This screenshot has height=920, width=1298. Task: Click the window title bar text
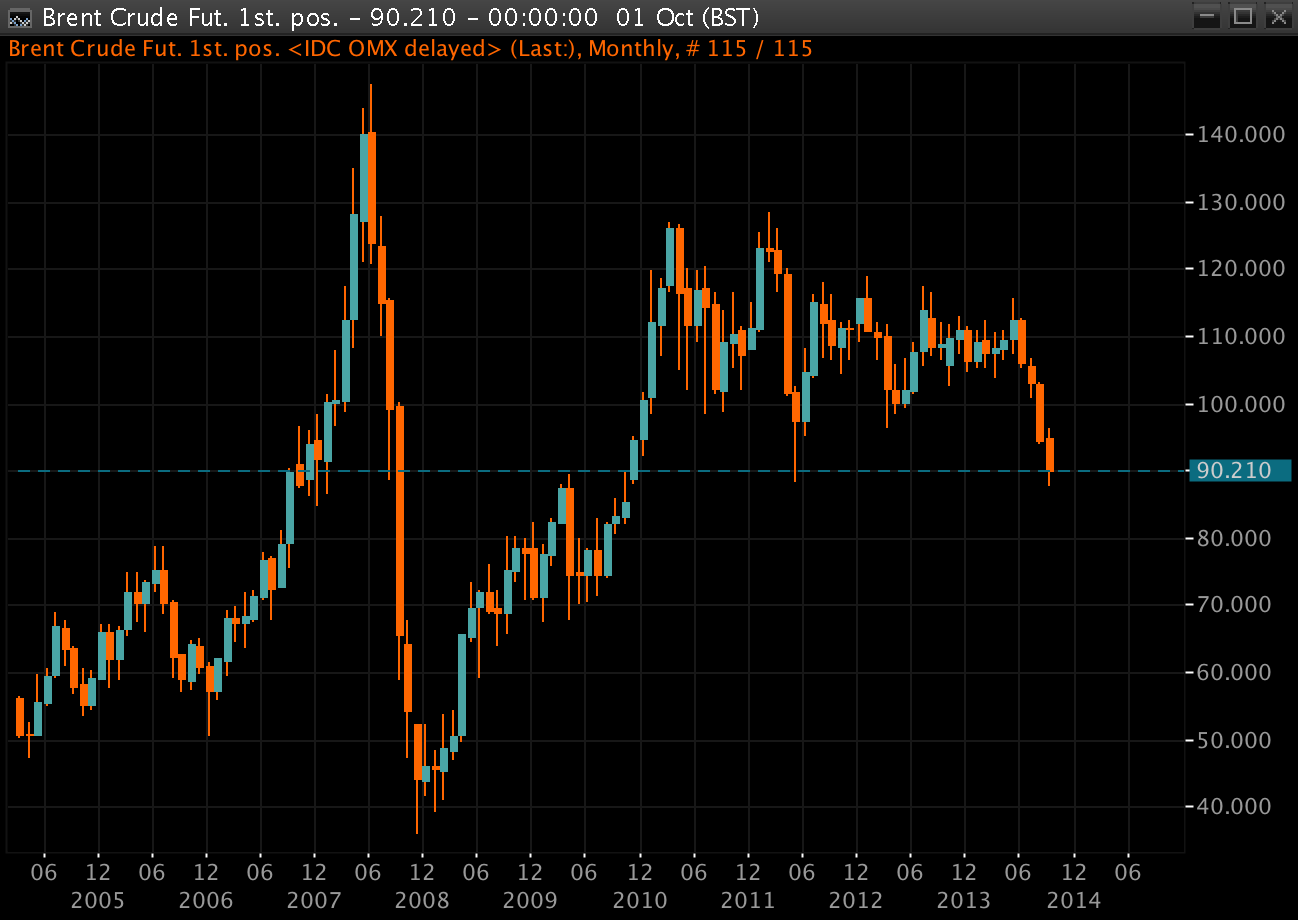click(400, 17)
